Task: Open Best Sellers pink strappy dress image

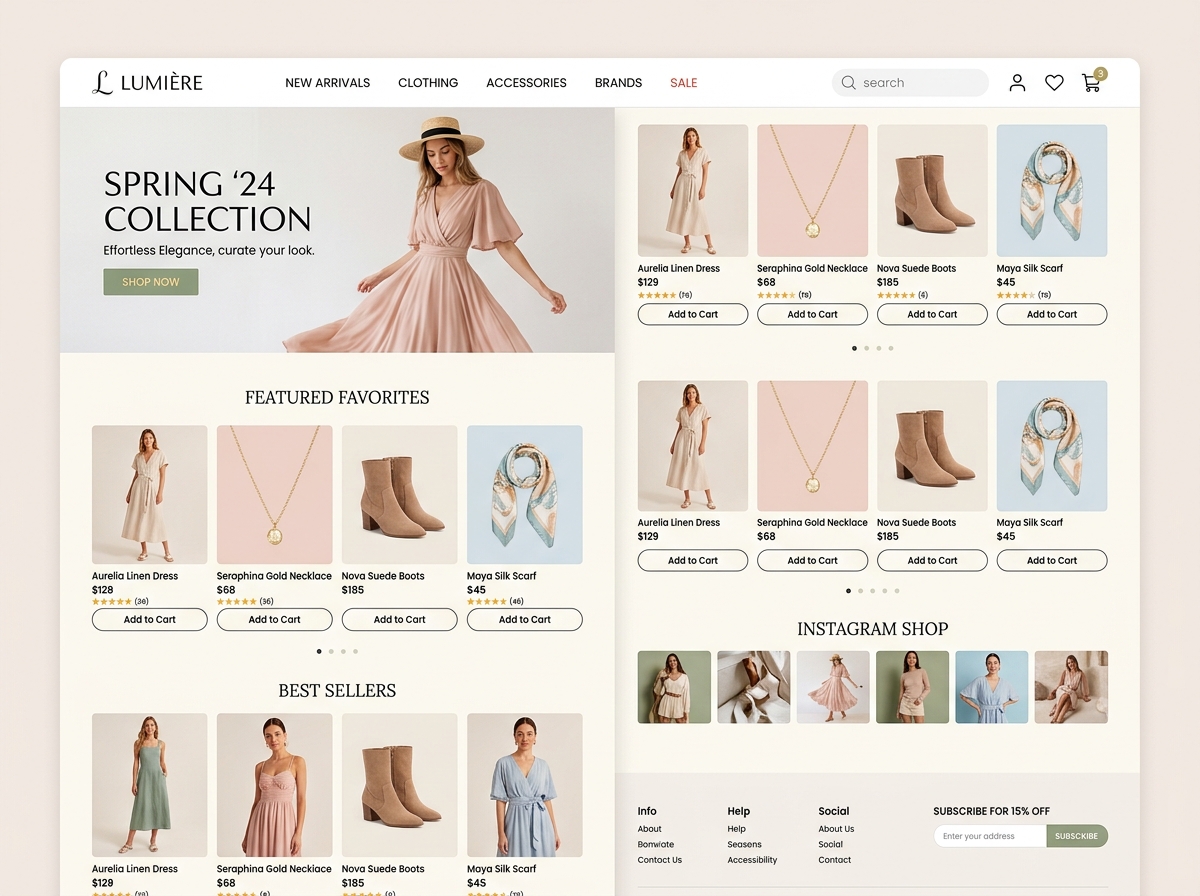Action: 275,785
